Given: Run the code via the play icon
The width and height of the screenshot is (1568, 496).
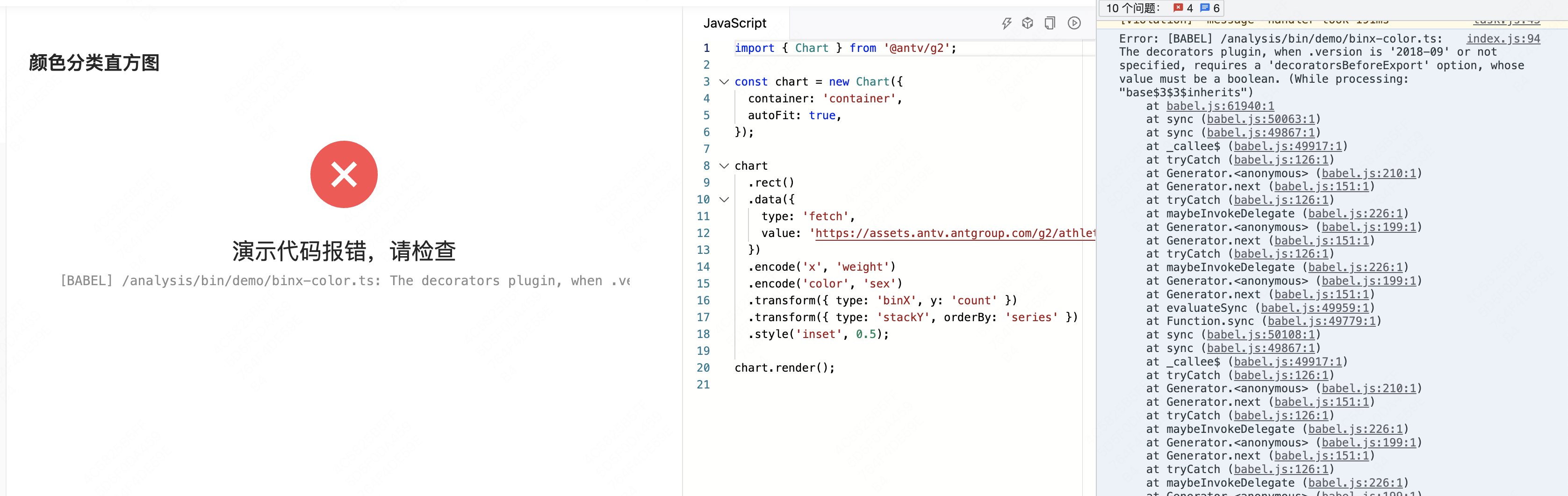Looking at the screenshot, I should pyautogui.click(x=1074, y=22).
